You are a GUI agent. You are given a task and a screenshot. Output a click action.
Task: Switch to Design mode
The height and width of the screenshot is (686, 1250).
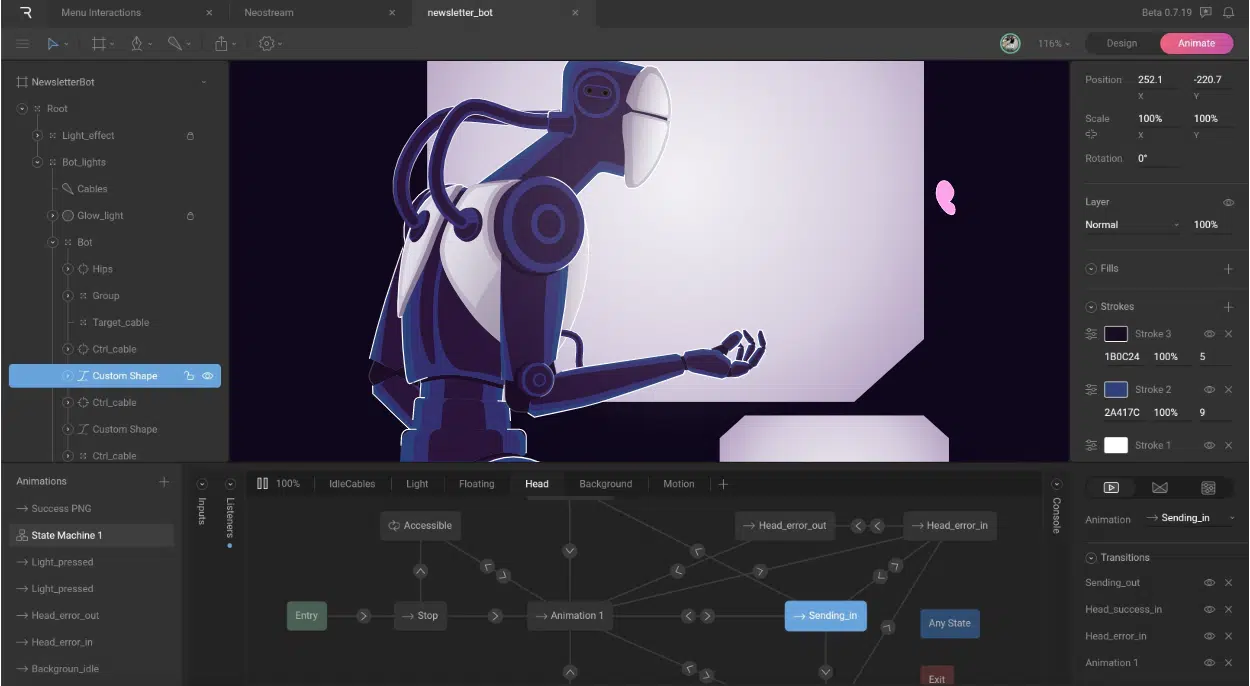pyautogui.click(x=1121, y=43)
